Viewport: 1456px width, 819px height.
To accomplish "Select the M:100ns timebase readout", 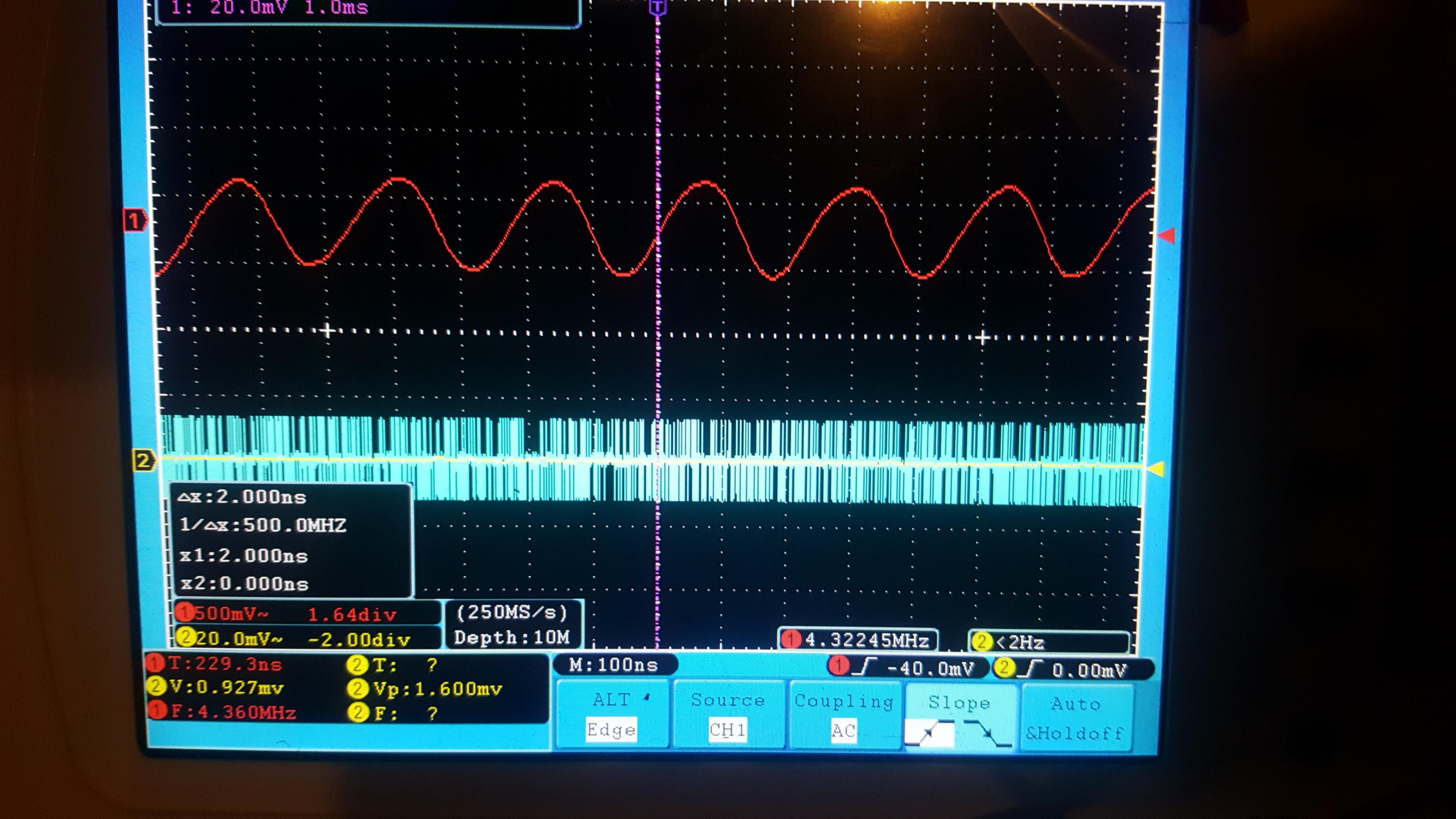I will click(x=614, y=665).
